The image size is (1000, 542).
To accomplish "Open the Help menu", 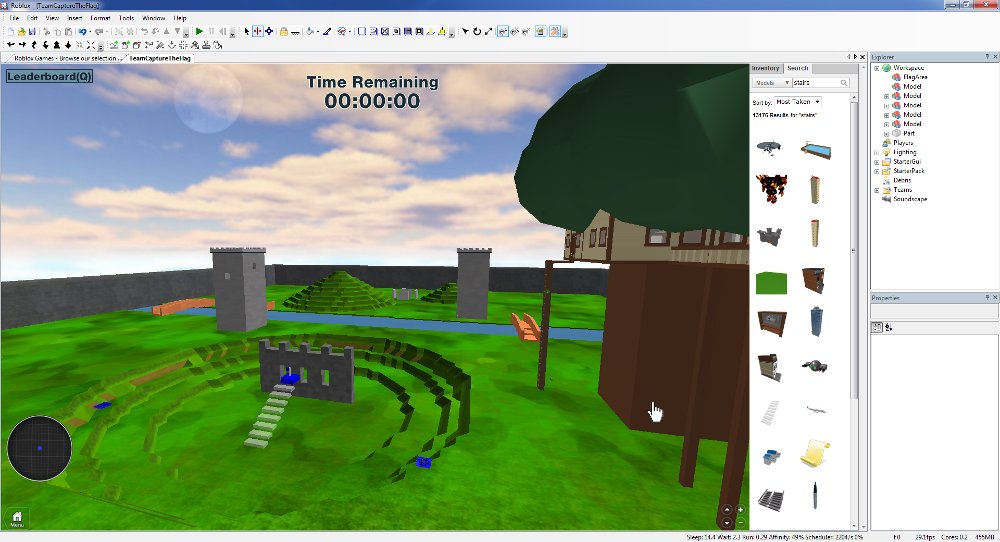I will pos(180,18).
